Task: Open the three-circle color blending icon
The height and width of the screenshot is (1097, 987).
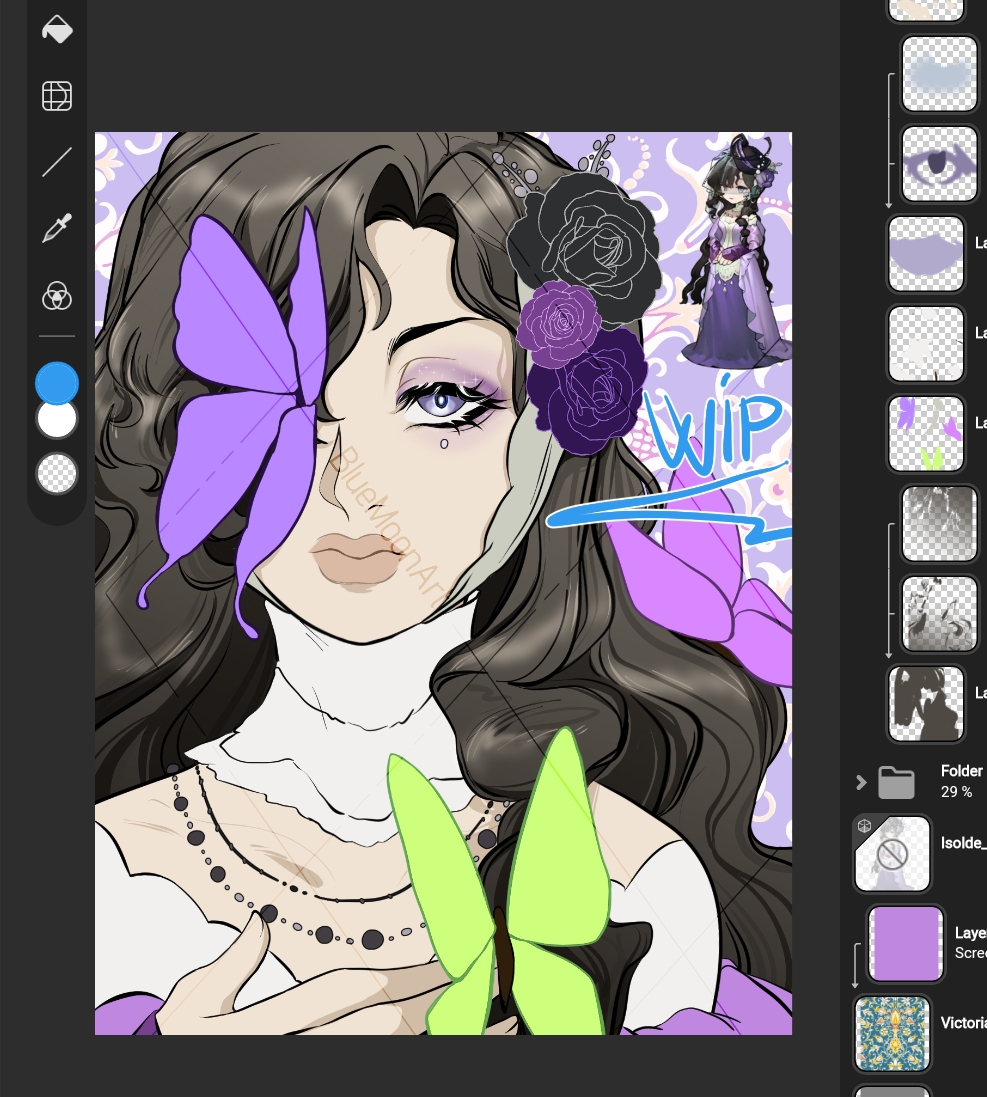Action: coord(57,296)
